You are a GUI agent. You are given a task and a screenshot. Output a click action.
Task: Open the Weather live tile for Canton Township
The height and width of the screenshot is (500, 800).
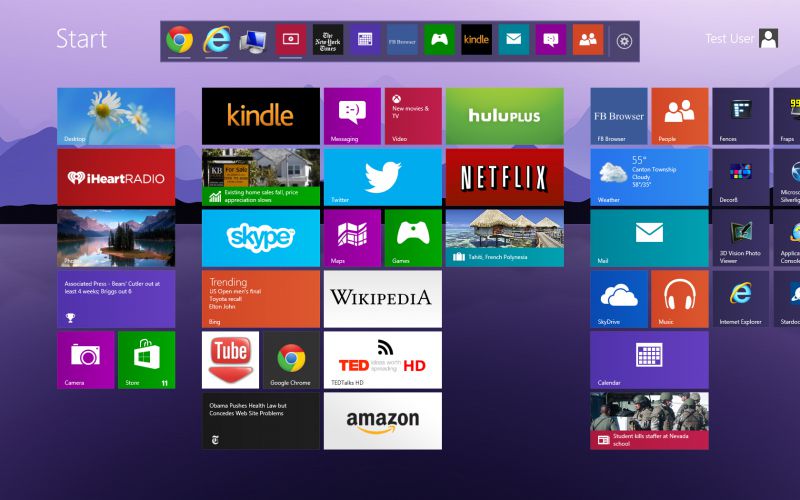tap(649, 177)
